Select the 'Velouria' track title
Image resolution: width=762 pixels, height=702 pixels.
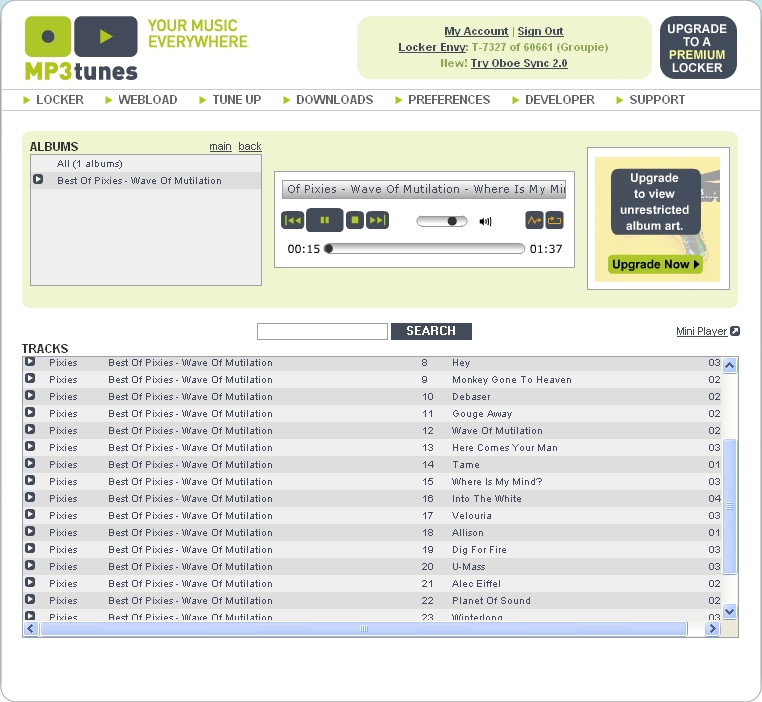click(x=471, y=515)
